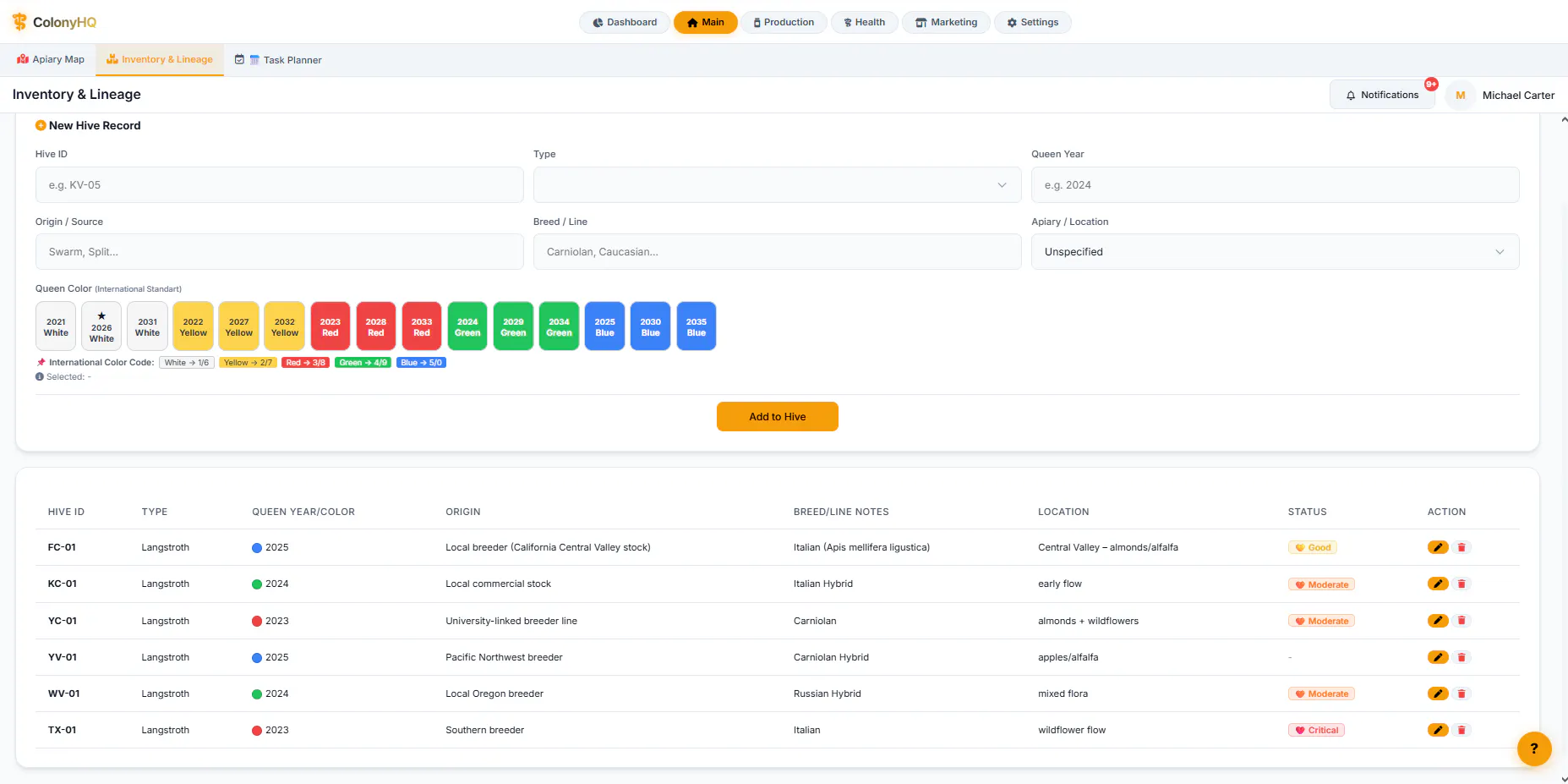Choose the 2025 Blue queen color
The height and width of the screenshot is (784, 1568).
[x=604, y=326]
